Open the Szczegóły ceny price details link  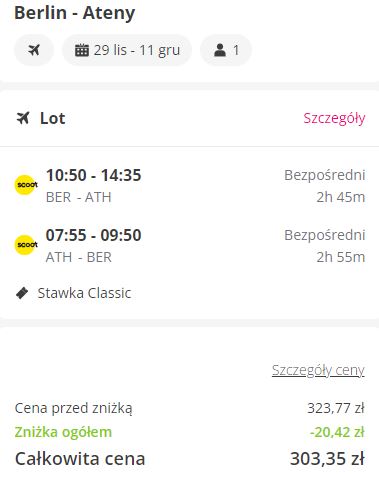(318, 370)
